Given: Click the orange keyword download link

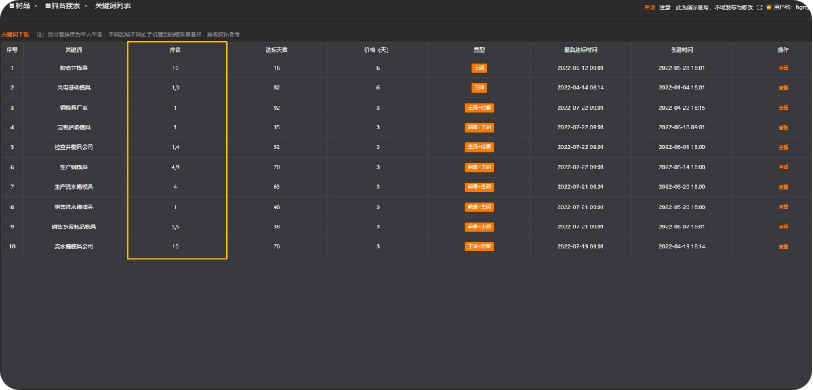Looking at the screenshot, I should click(x=15, y=35).
